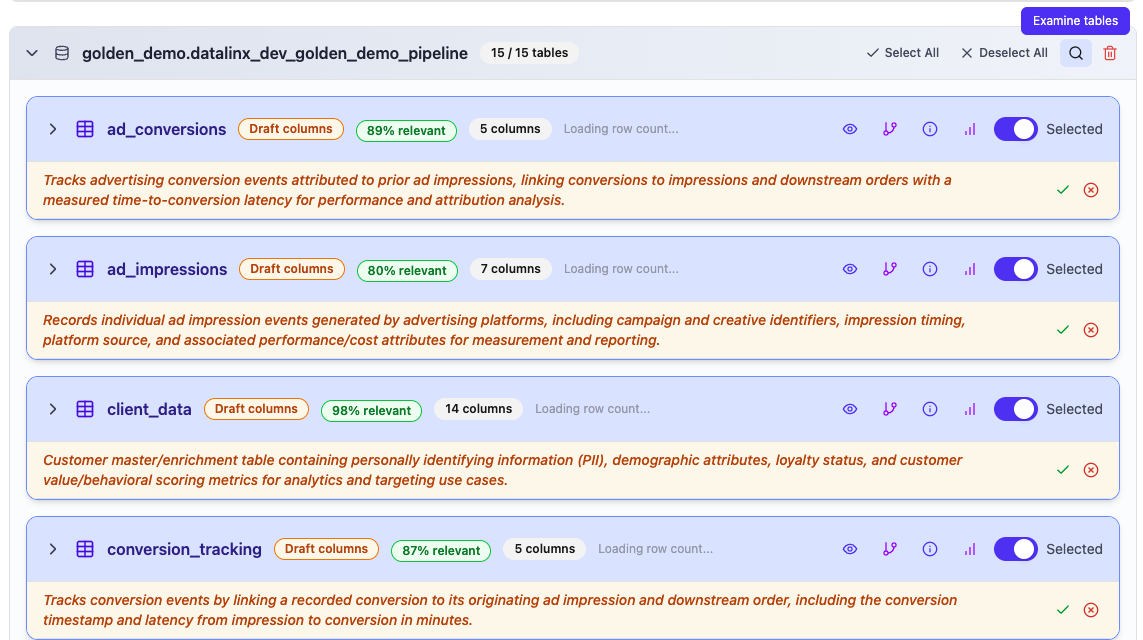
Task: Click Draft columns badge on ad_conversions
Action: click(x=291, y=129)
